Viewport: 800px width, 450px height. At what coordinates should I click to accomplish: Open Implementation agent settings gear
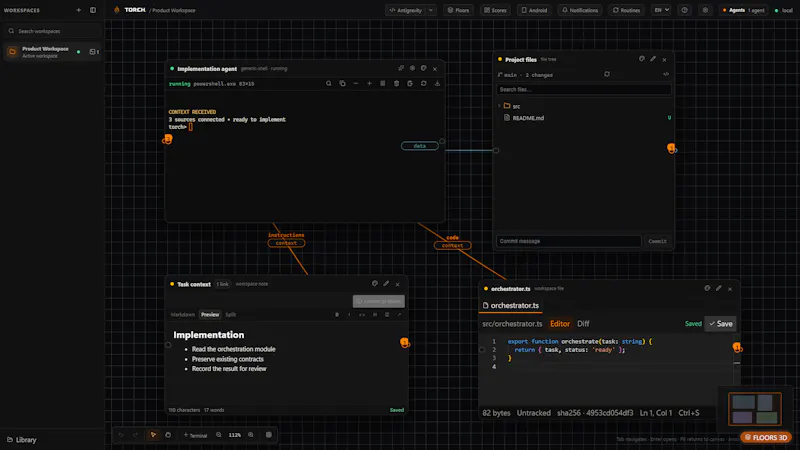pyautogui.click(x=412, y=68)
